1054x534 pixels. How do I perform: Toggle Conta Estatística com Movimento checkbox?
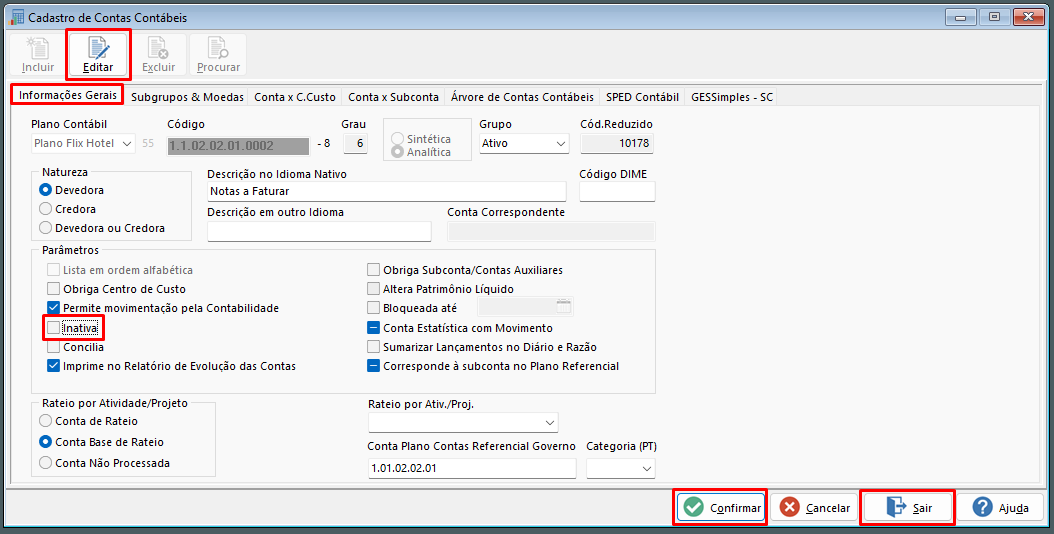coord(373,328)
